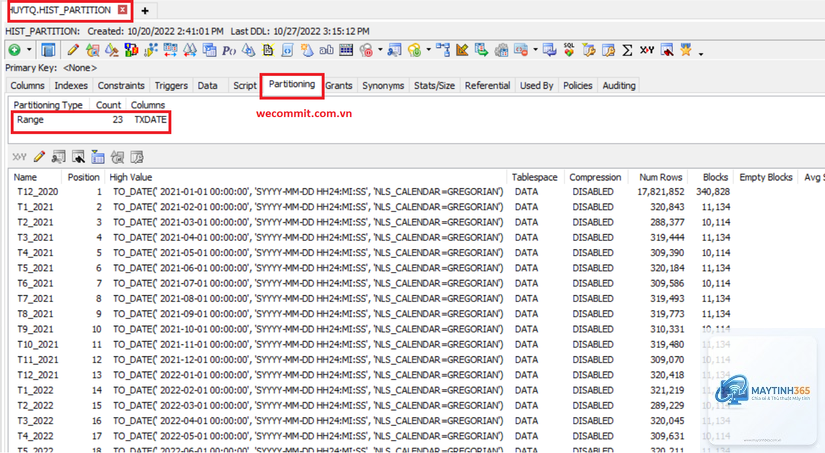Click the Sigma sum icon
Screen dimensions: 825x453
(627, 51)
